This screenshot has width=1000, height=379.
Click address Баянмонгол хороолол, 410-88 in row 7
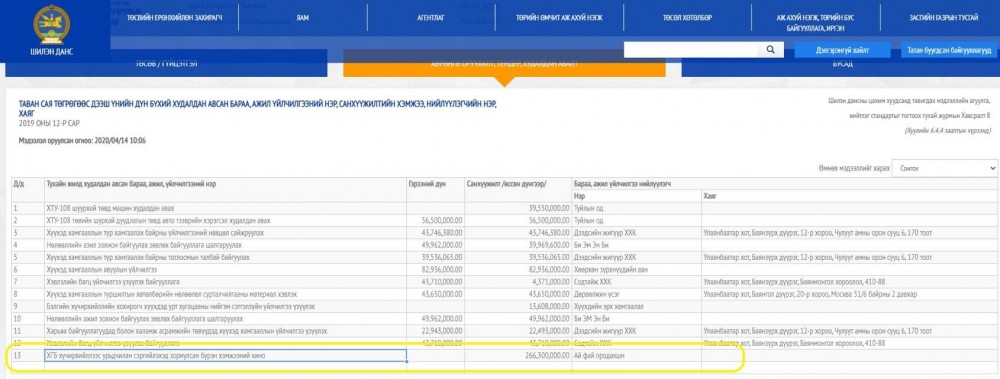(794, 281)
